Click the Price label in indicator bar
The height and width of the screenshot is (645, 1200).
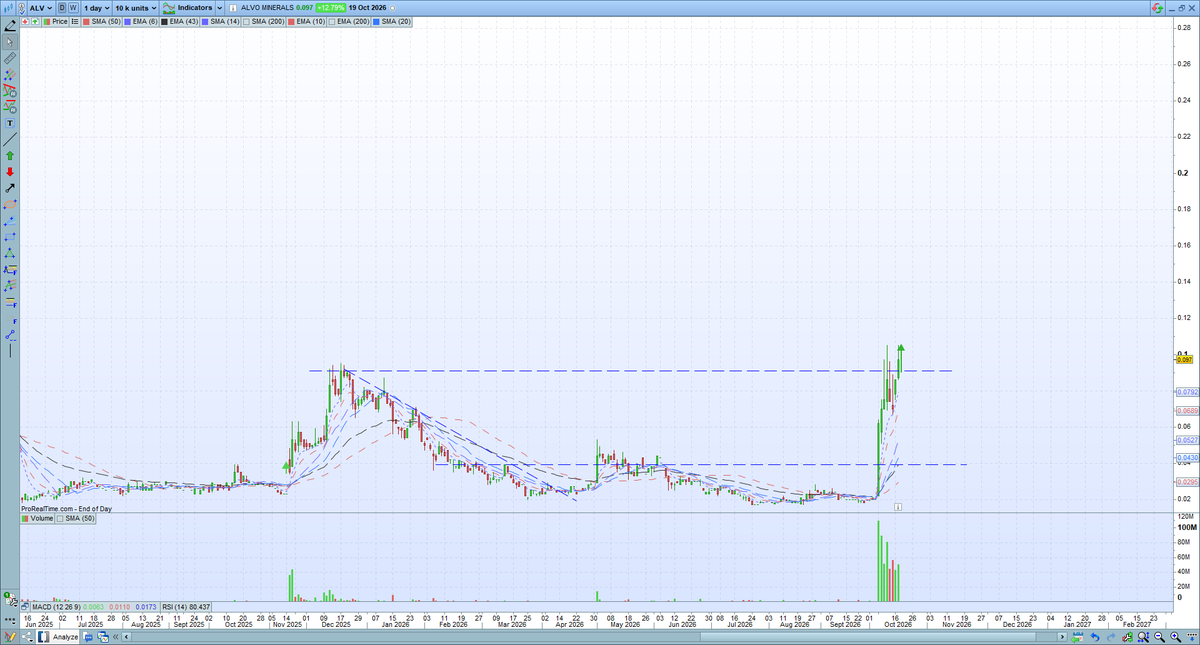(59, 21)
